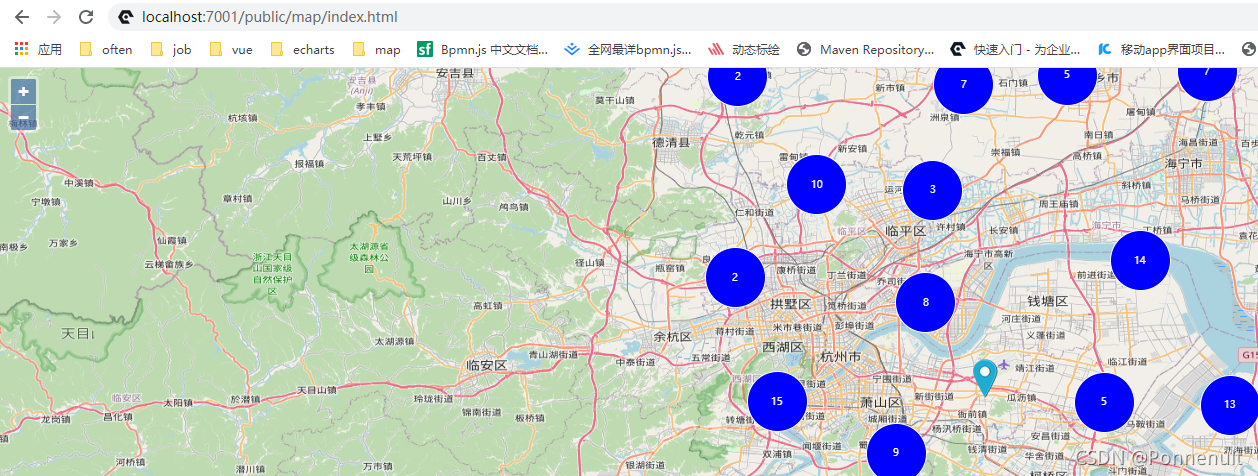Open the cluster marker labeled 14
The image size is (1258, 476).
[x=1140, y=260]
